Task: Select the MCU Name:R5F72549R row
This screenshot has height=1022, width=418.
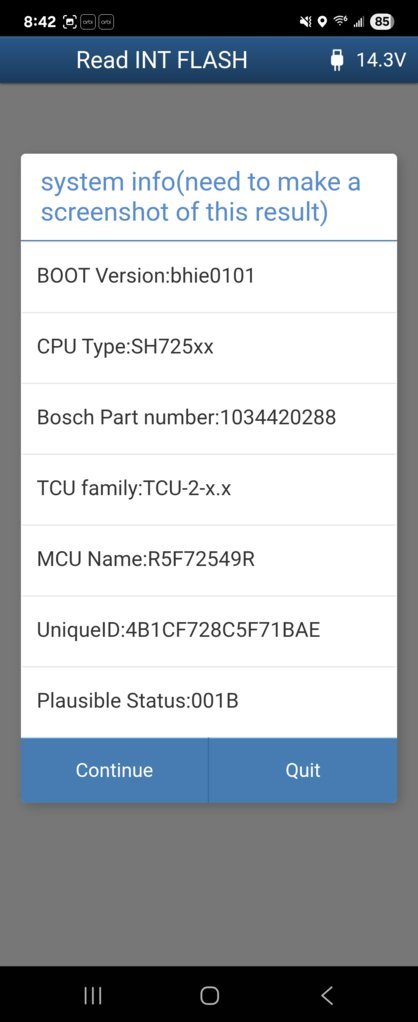Action: [x=209, y=560]
